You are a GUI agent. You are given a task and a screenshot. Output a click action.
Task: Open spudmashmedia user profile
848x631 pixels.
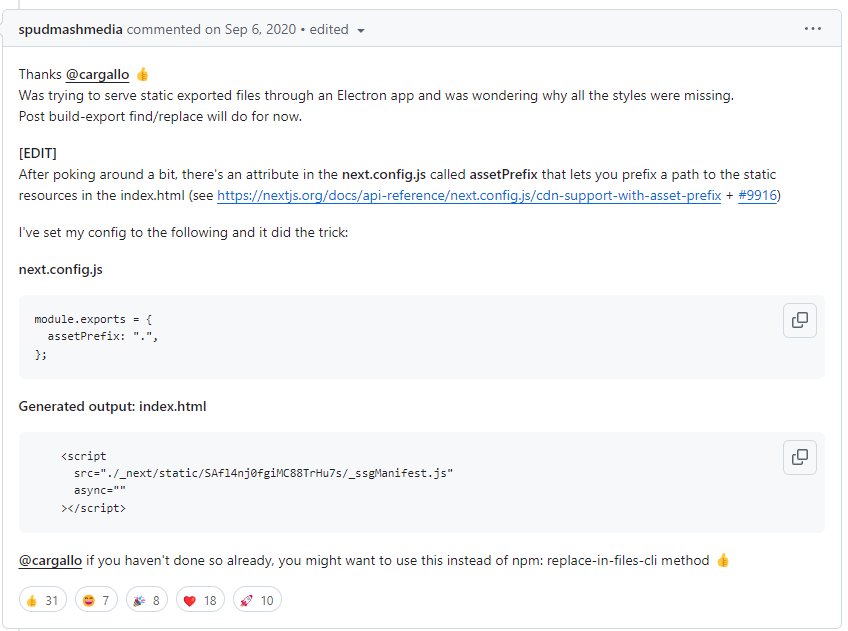point(70,29)
